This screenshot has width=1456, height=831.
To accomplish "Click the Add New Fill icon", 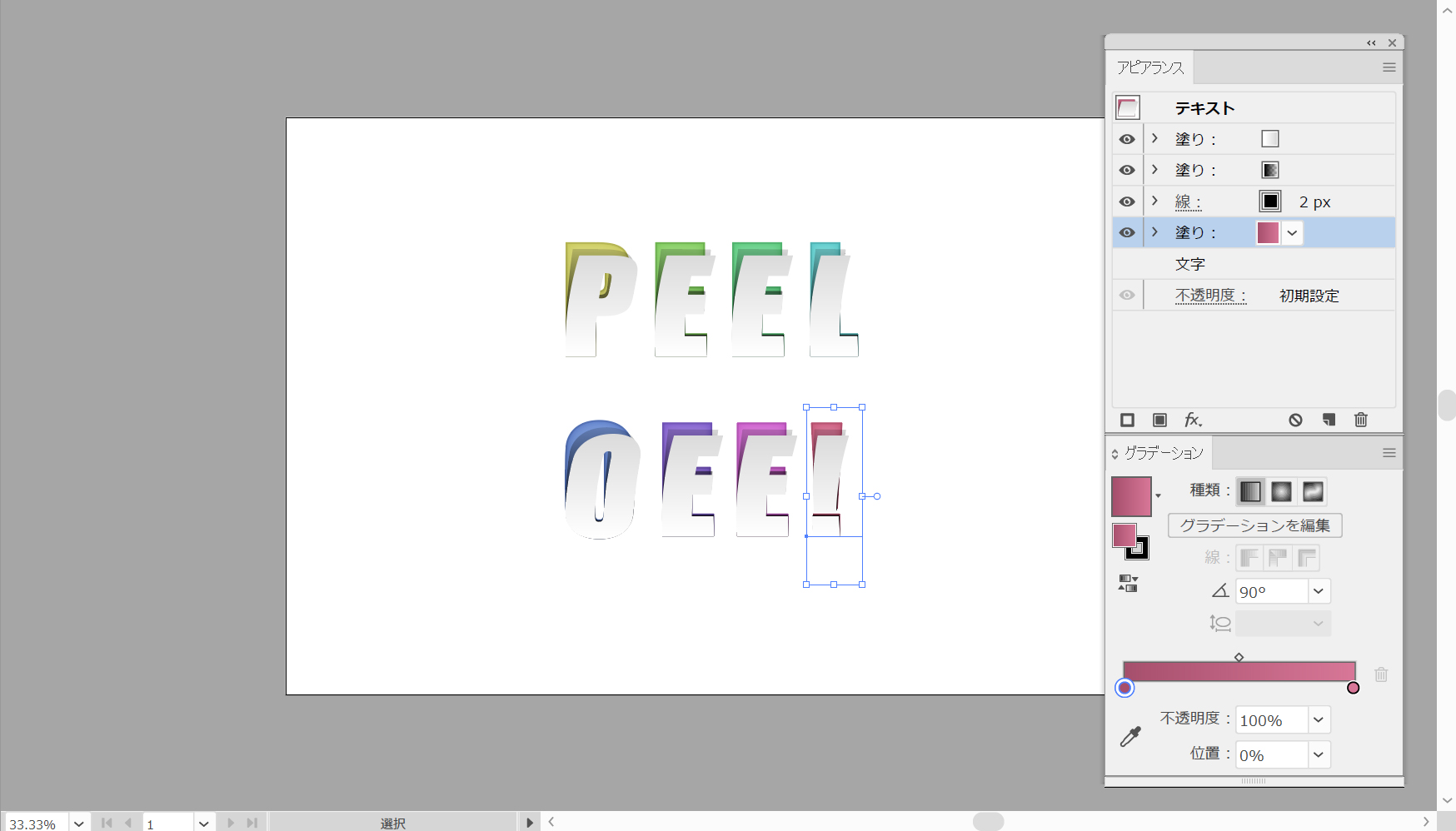I will 1159,420.
